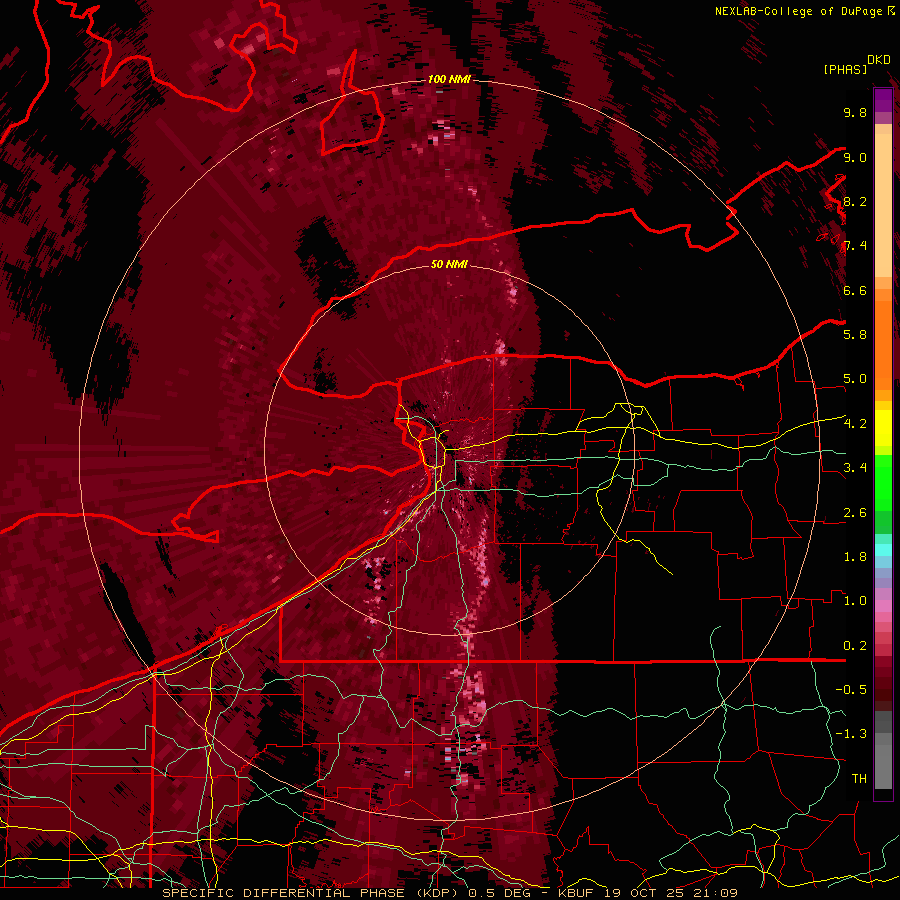Click the 5.8 color scale label

[855, 335]
